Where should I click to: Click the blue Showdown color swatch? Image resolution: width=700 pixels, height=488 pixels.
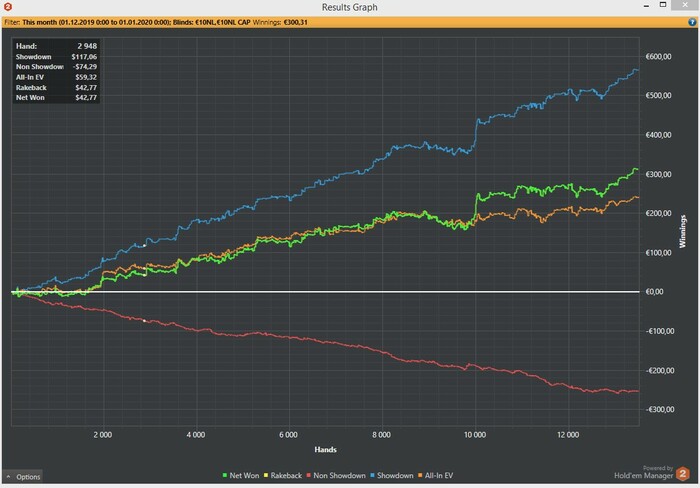tap(372, 475)
